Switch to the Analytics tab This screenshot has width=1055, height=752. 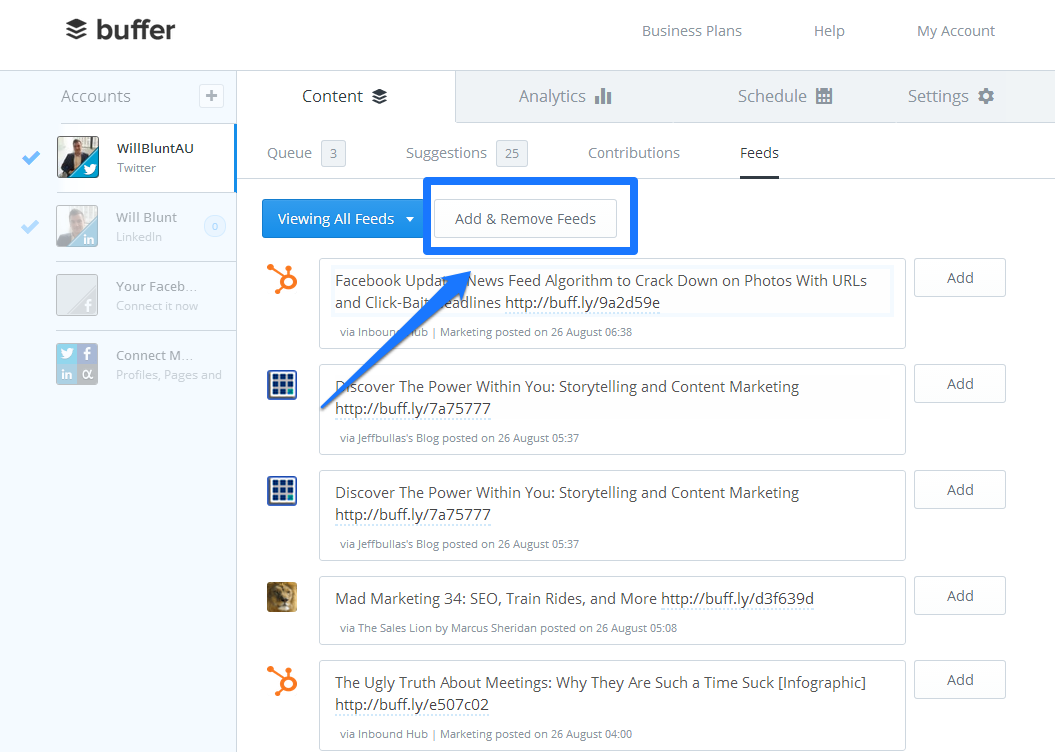[565, 96]
